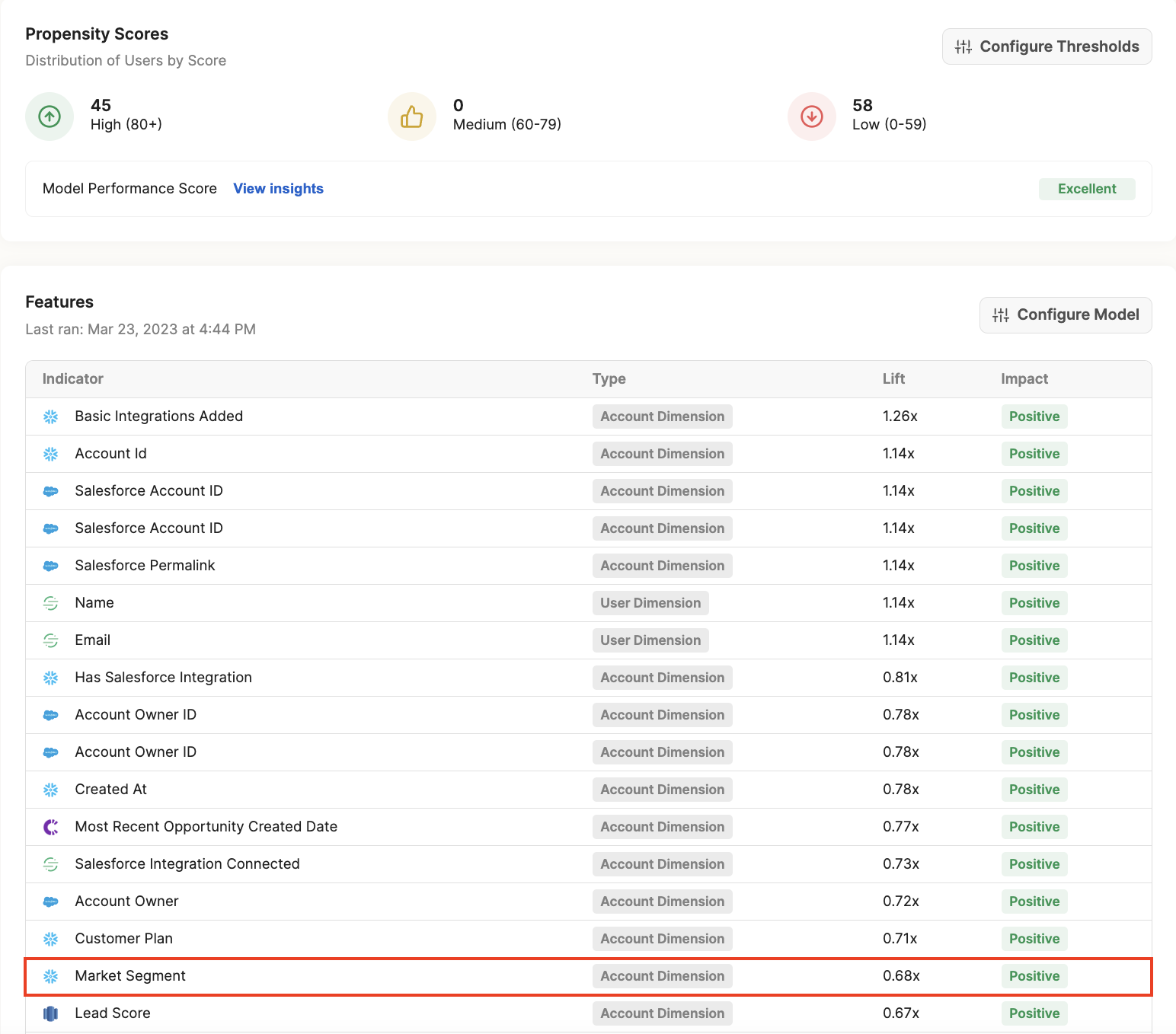Select the Has Salesforce Integration indicator
Viewport: 1176px width, 1034px height.
(163, 678)
